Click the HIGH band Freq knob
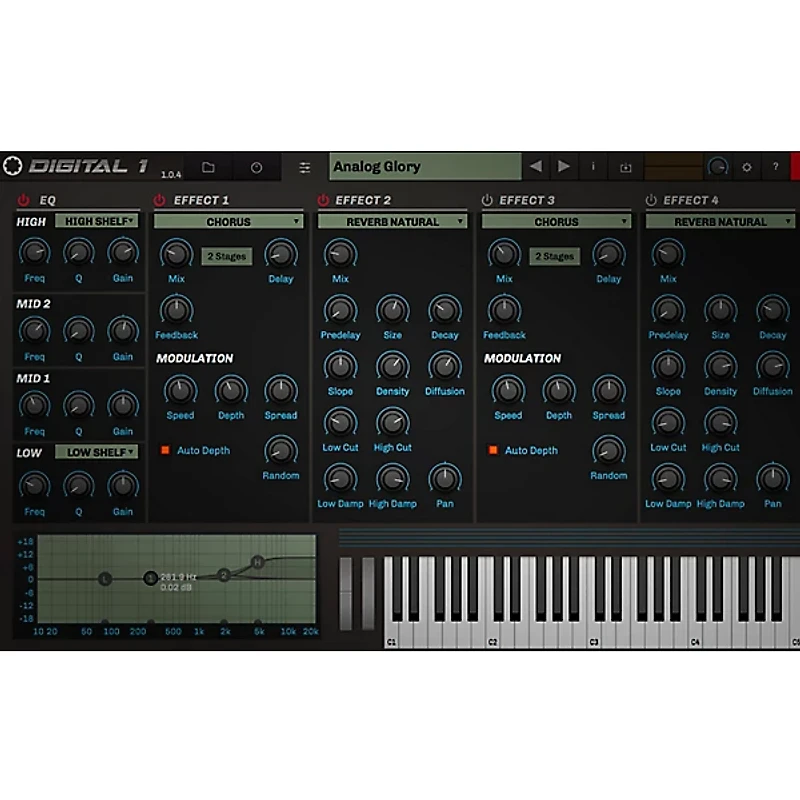The height and width of the screenshot is (800, 800). (34, 253)
